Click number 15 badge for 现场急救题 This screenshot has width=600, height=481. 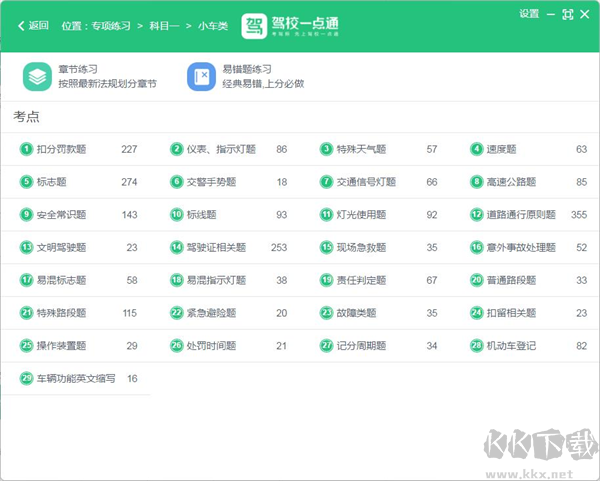click(x=326, y=248)
